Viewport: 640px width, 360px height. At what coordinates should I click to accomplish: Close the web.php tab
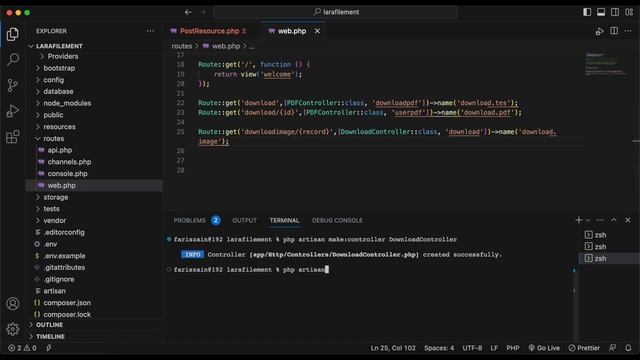[317, 31]
